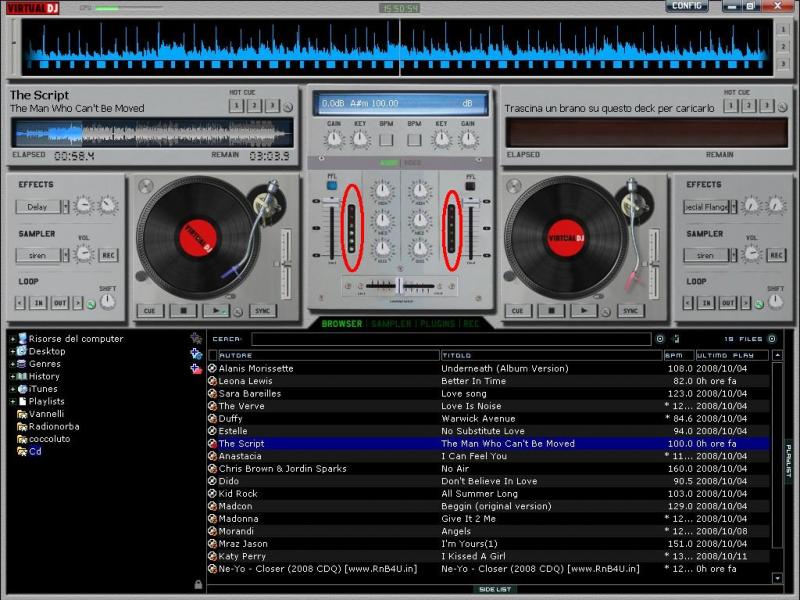Click the right deck BPM tap box

(414, 140)
